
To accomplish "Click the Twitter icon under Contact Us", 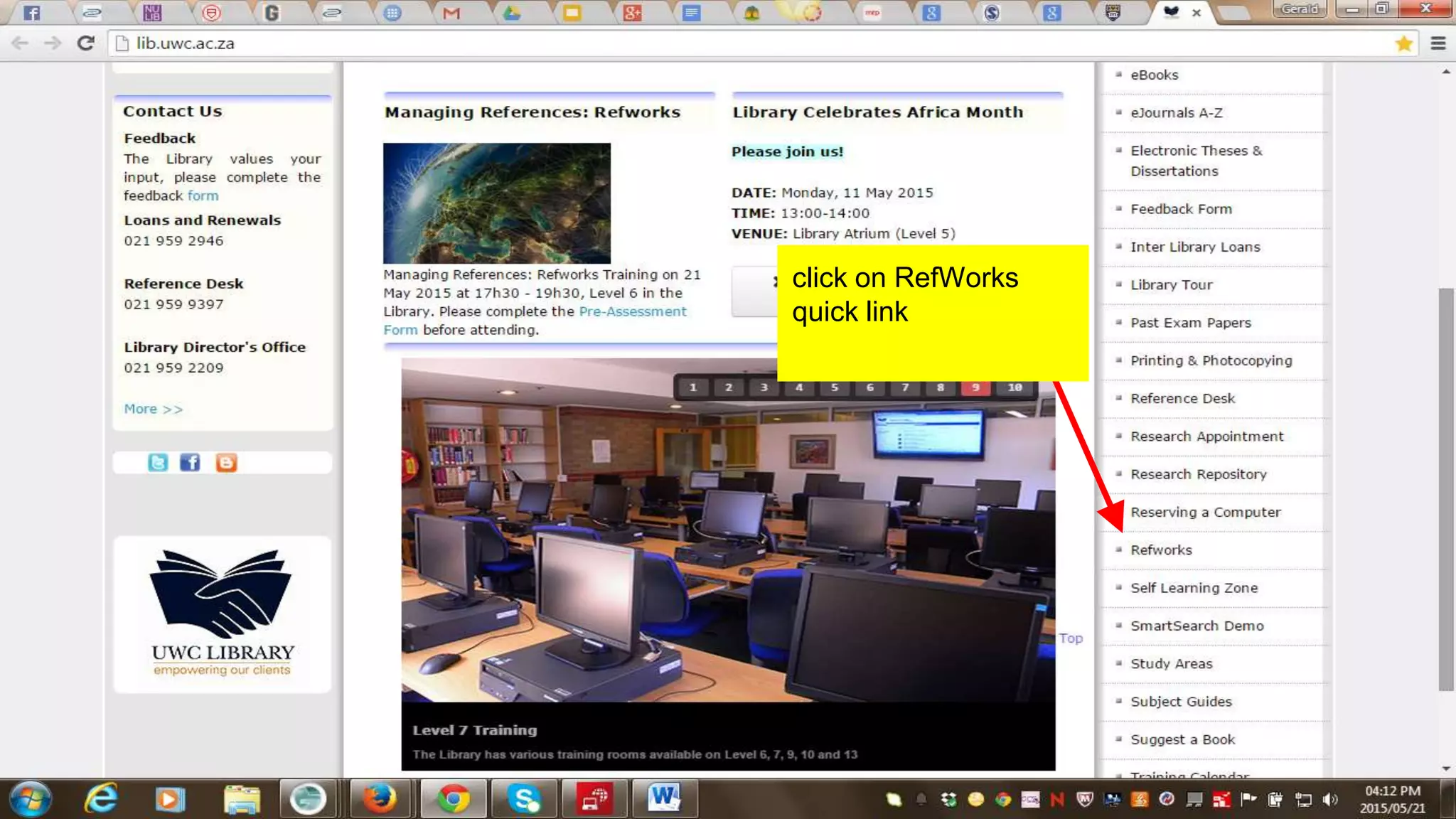I will coord(158,463).
